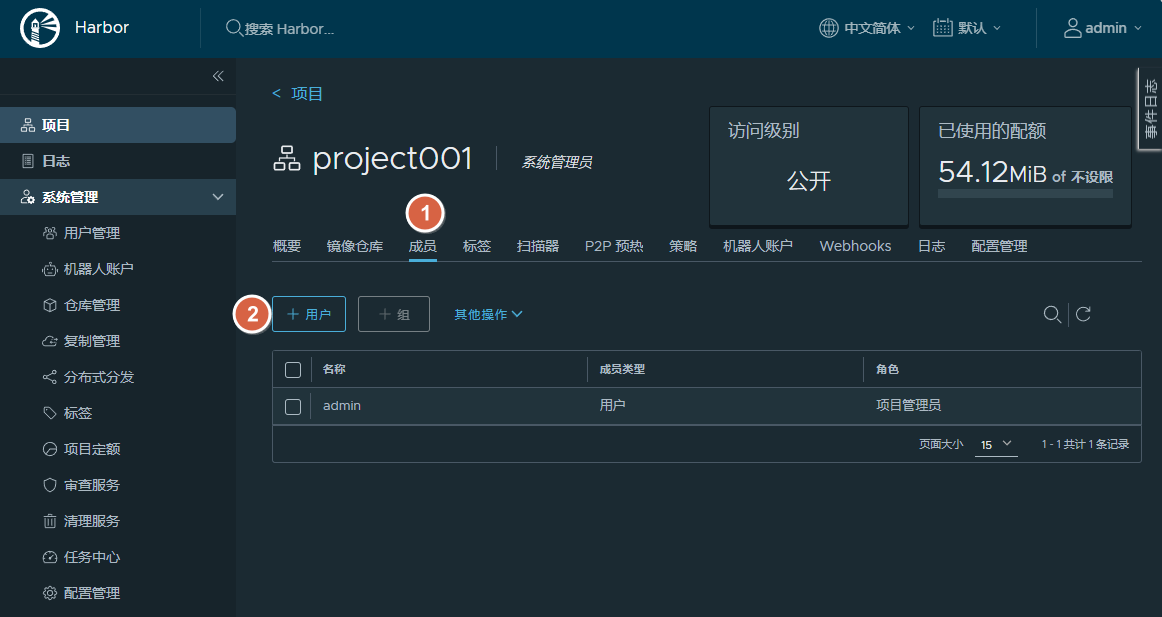Collapse the 系统管理 section chevron
This screenshot has width=1162, height=617.
point(218,197)
